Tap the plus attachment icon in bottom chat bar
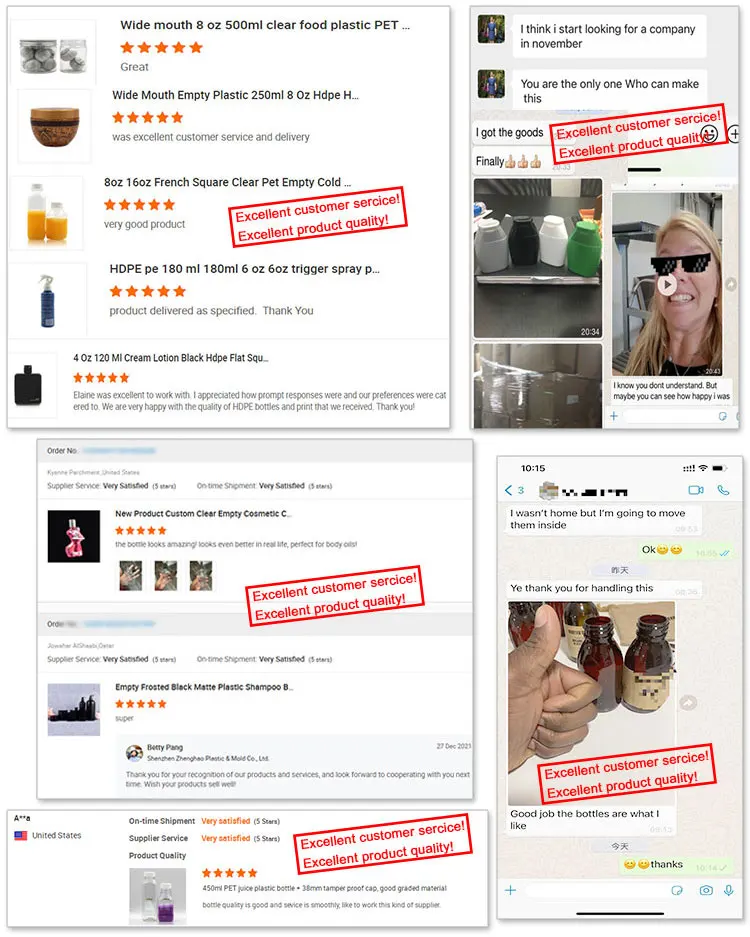 510,890
